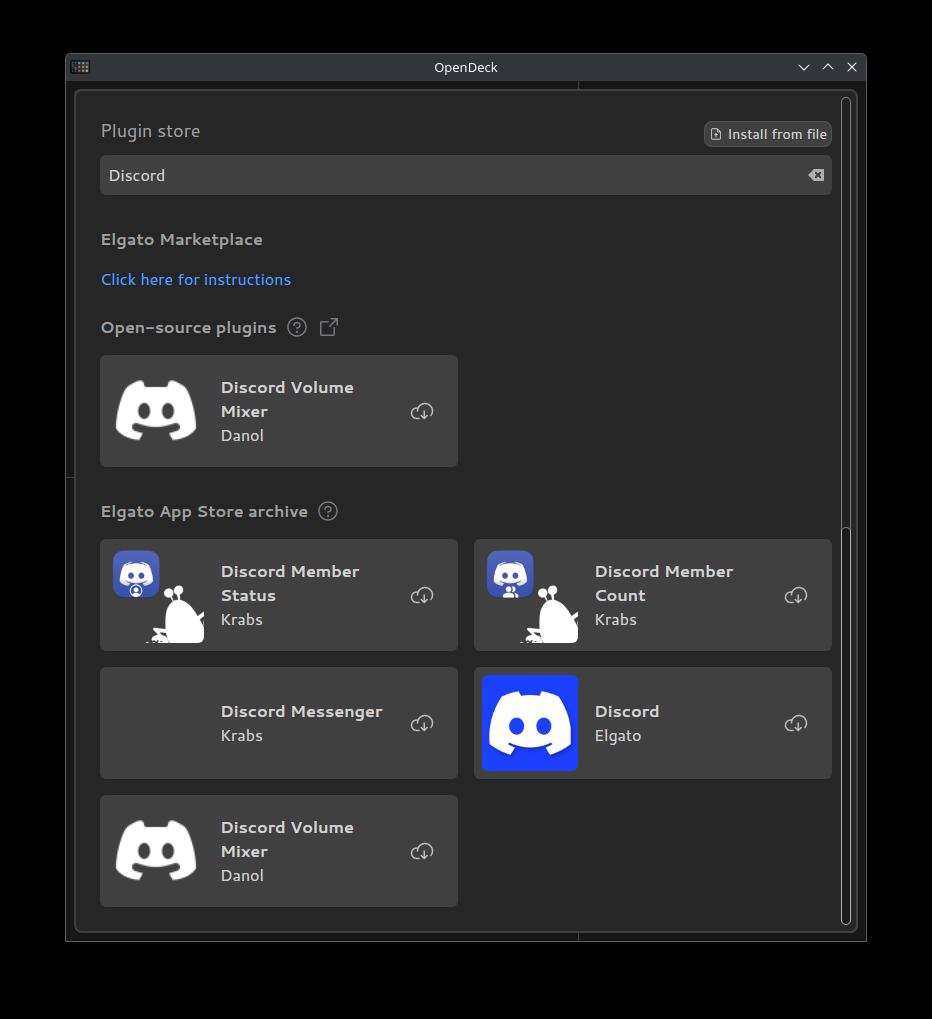Viewport: 932px width, 1019px height.
Task: Maximize the OpenDeck window
Action: (x=828, y=67)
